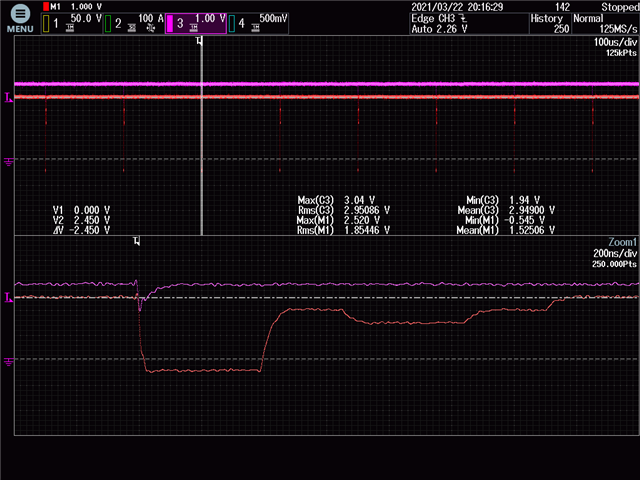The width and height of the screenshot is (640, 480).
Task: Click the channel 1 coupling icon under 50.0 V
Action: 70,28
